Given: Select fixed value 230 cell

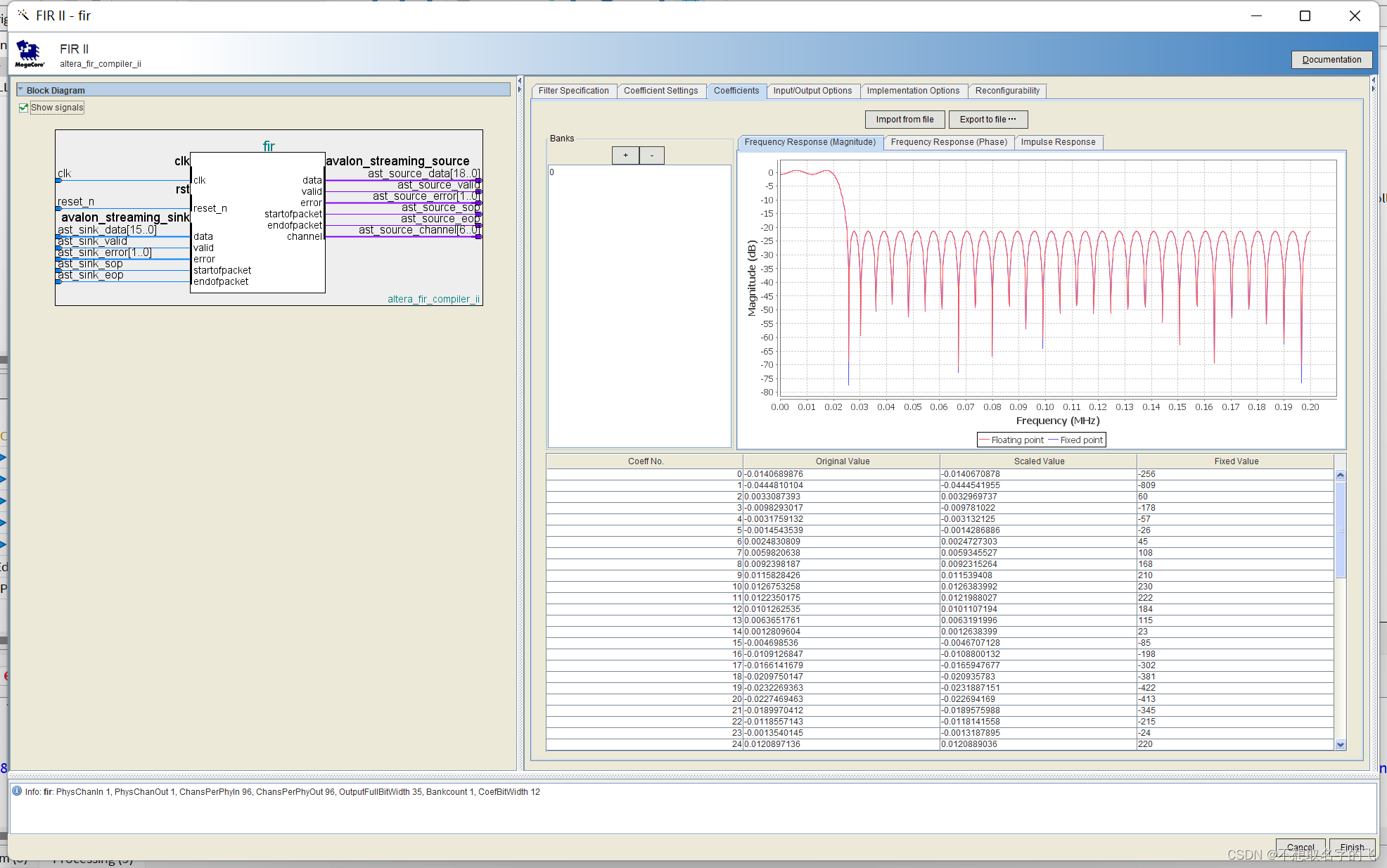Looking at the screenshot, I should click(x=1236, y=587).
